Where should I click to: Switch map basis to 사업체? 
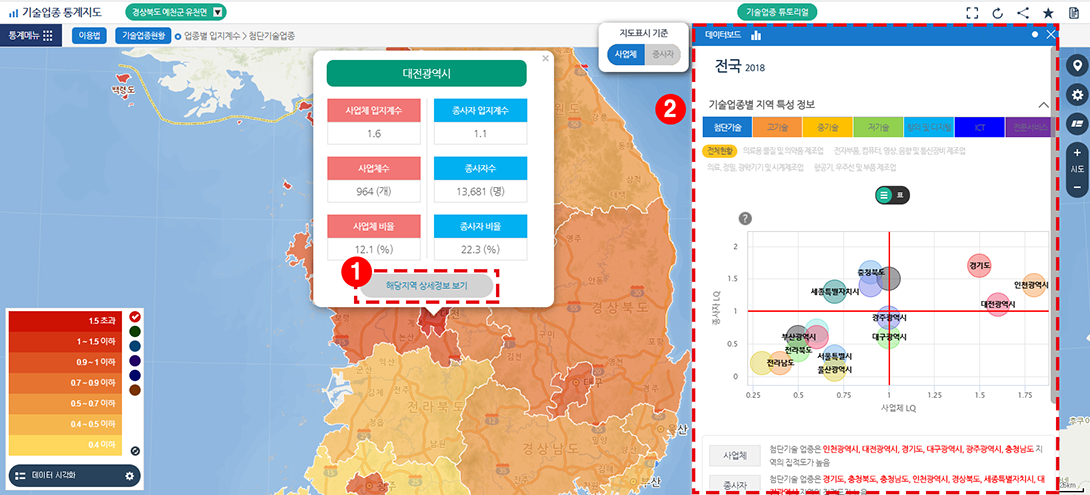(626, 54)
